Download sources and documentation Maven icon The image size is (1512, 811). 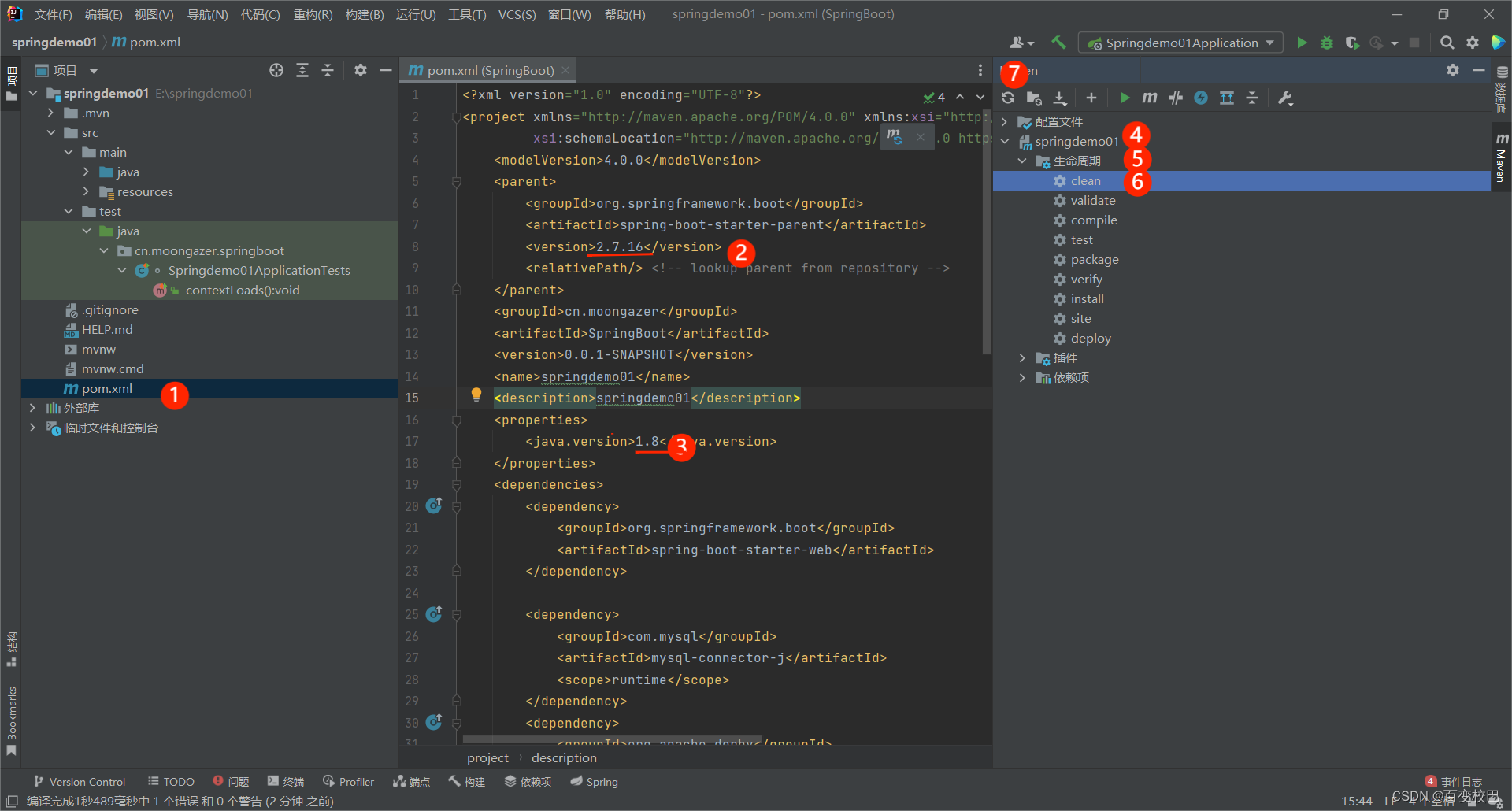(x=1060, y=98)
